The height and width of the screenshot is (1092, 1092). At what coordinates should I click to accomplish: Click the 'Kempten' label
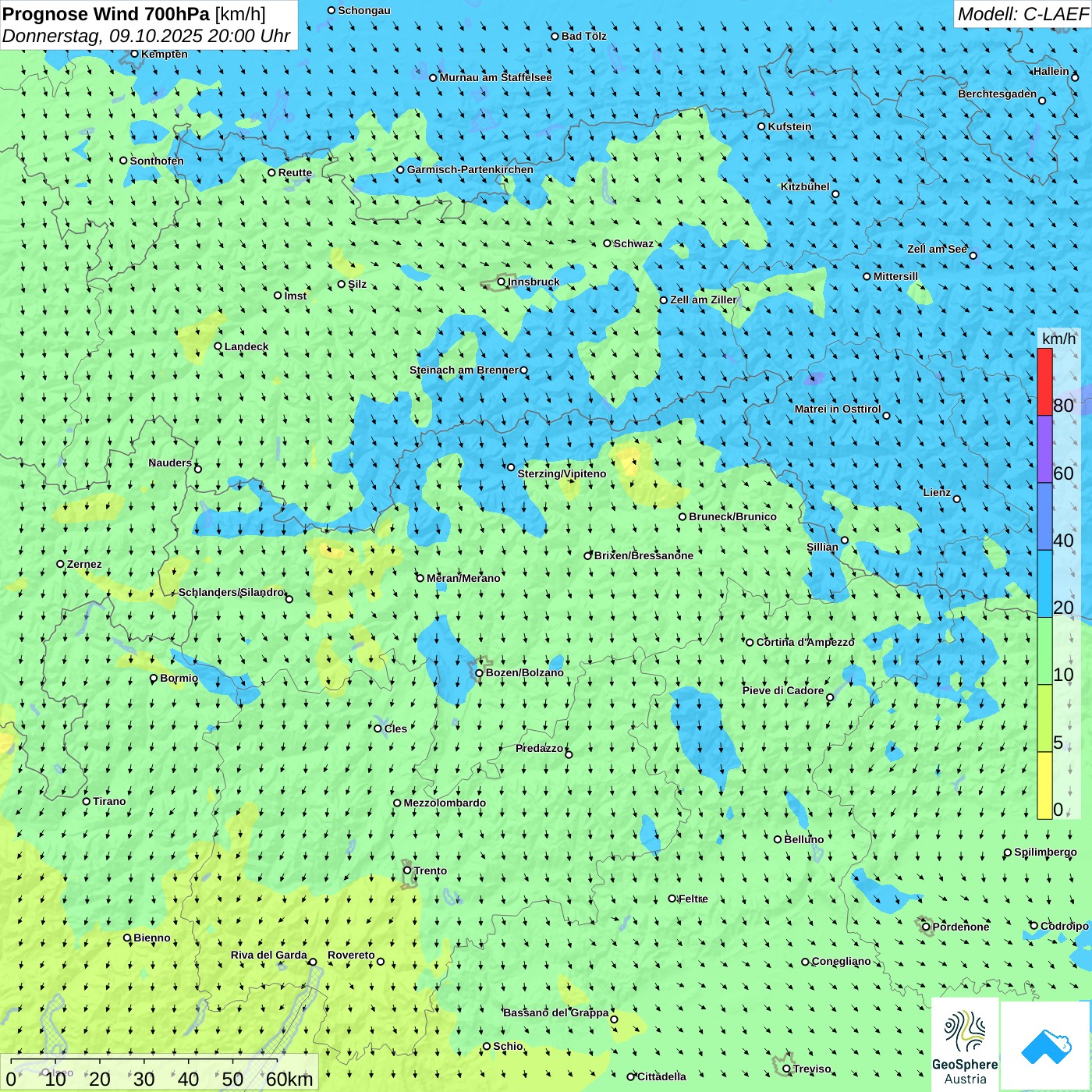tap(165, 54)
